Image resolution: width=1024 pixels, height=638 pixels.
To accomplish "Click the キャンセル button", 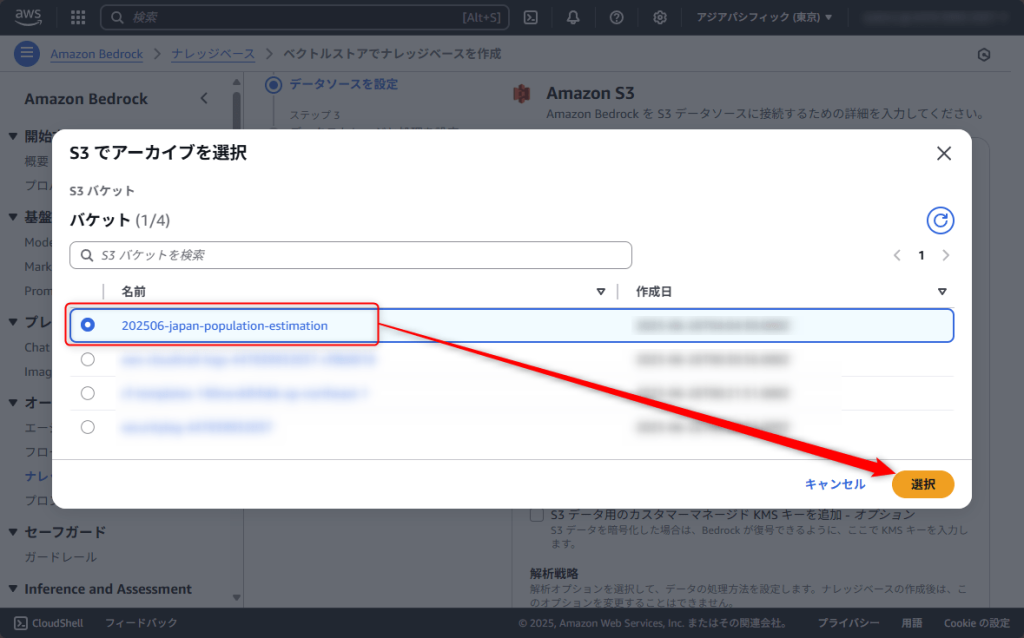I will [835, 485].
